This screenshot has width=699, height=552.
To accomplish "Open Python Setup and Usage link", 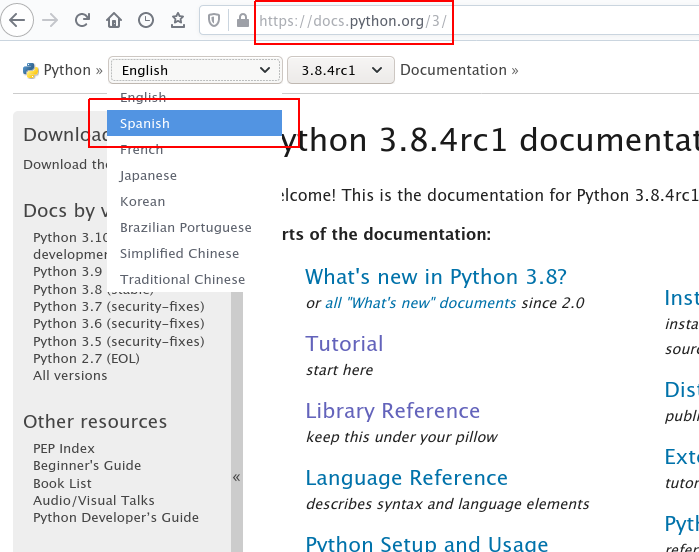I will tap(427, 544).
